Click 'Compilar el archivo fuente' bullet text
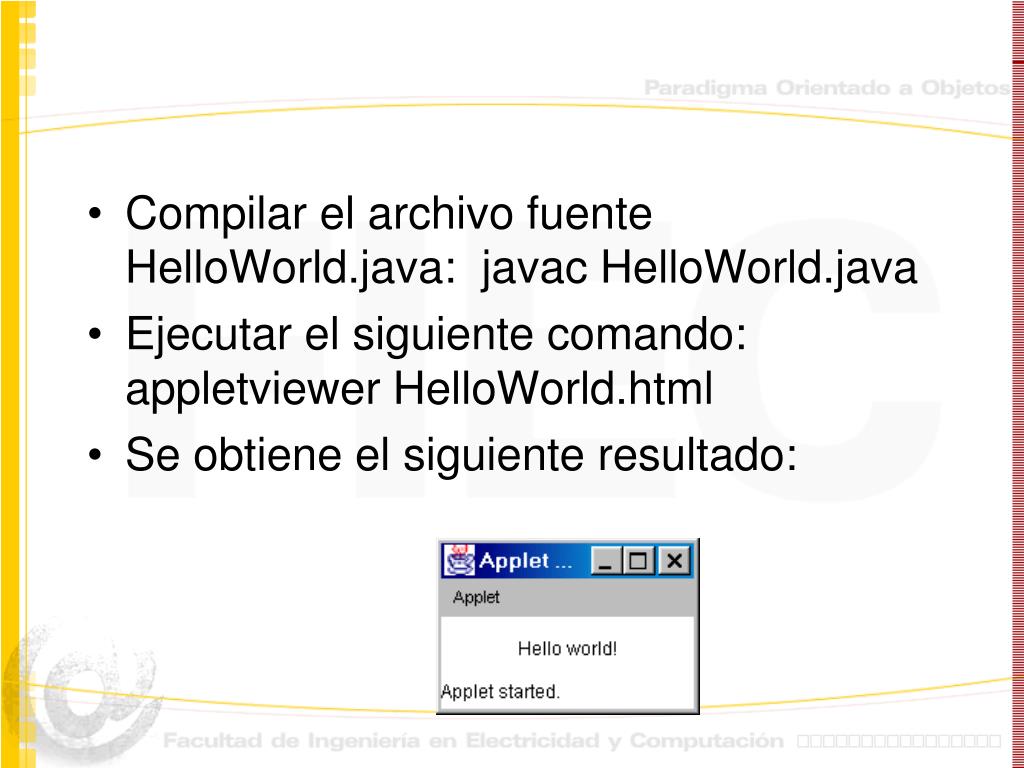Viewport: 1024px width, 768px height. (x=389, y=213)
